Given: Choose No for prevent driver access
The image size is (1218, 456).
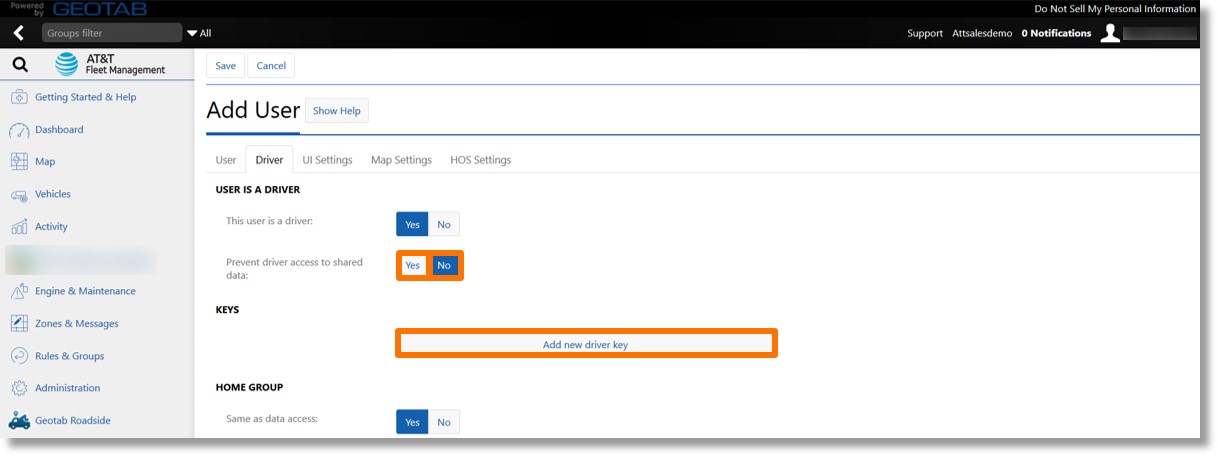Looking at the screenshot, I should tap(444, 265).
